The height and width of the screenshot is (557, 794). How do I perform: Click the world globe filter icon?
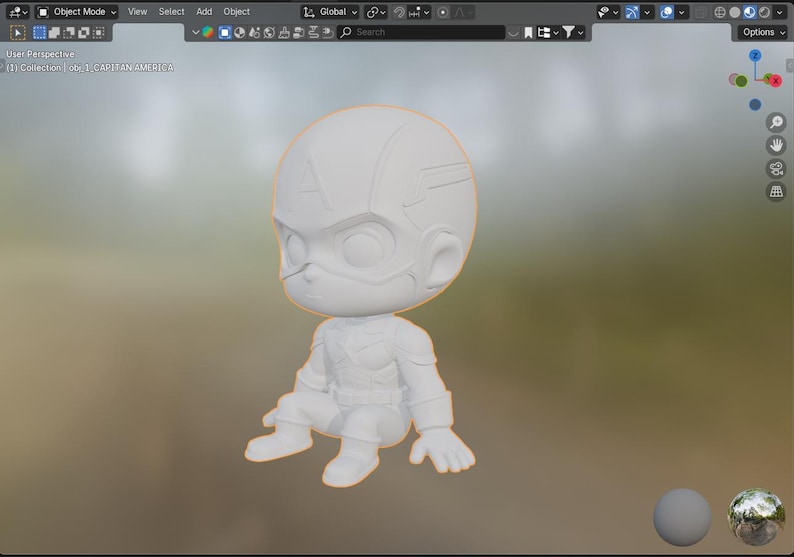click(x=269, y=32)
